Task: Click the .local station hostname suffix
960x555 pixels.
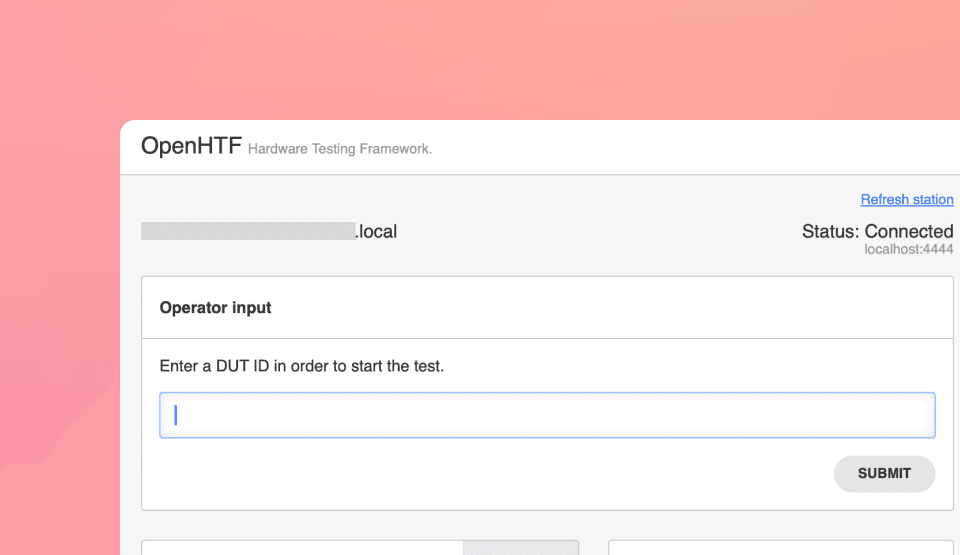Action: (376, 232)
